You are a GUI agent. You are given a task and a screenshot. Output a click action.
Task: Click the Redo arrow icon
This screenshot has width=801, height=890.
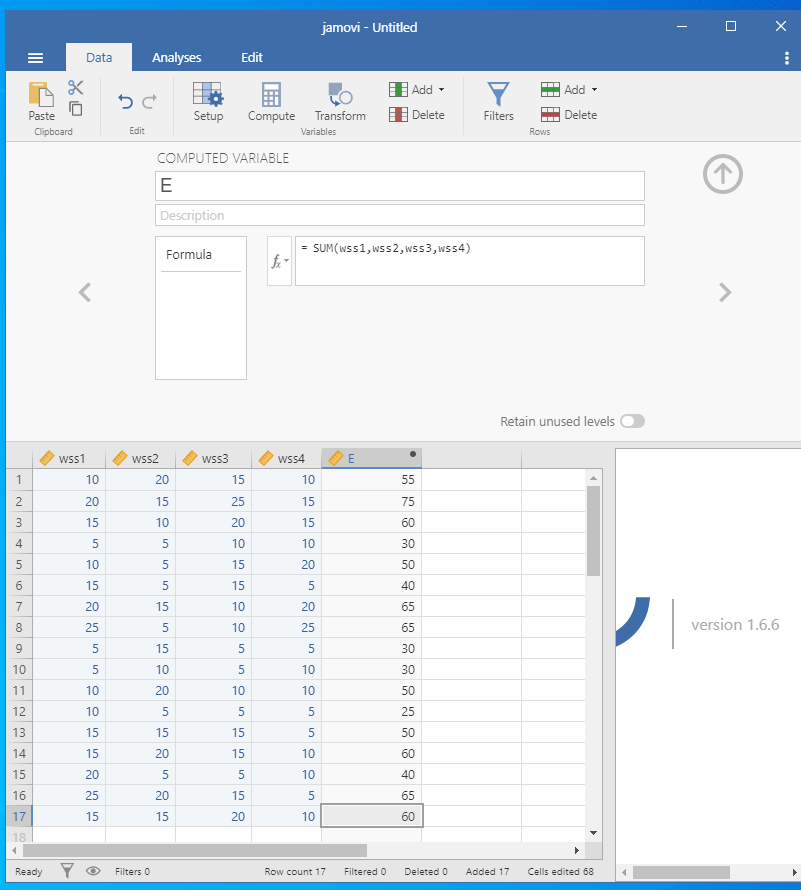tap(150, 101)
